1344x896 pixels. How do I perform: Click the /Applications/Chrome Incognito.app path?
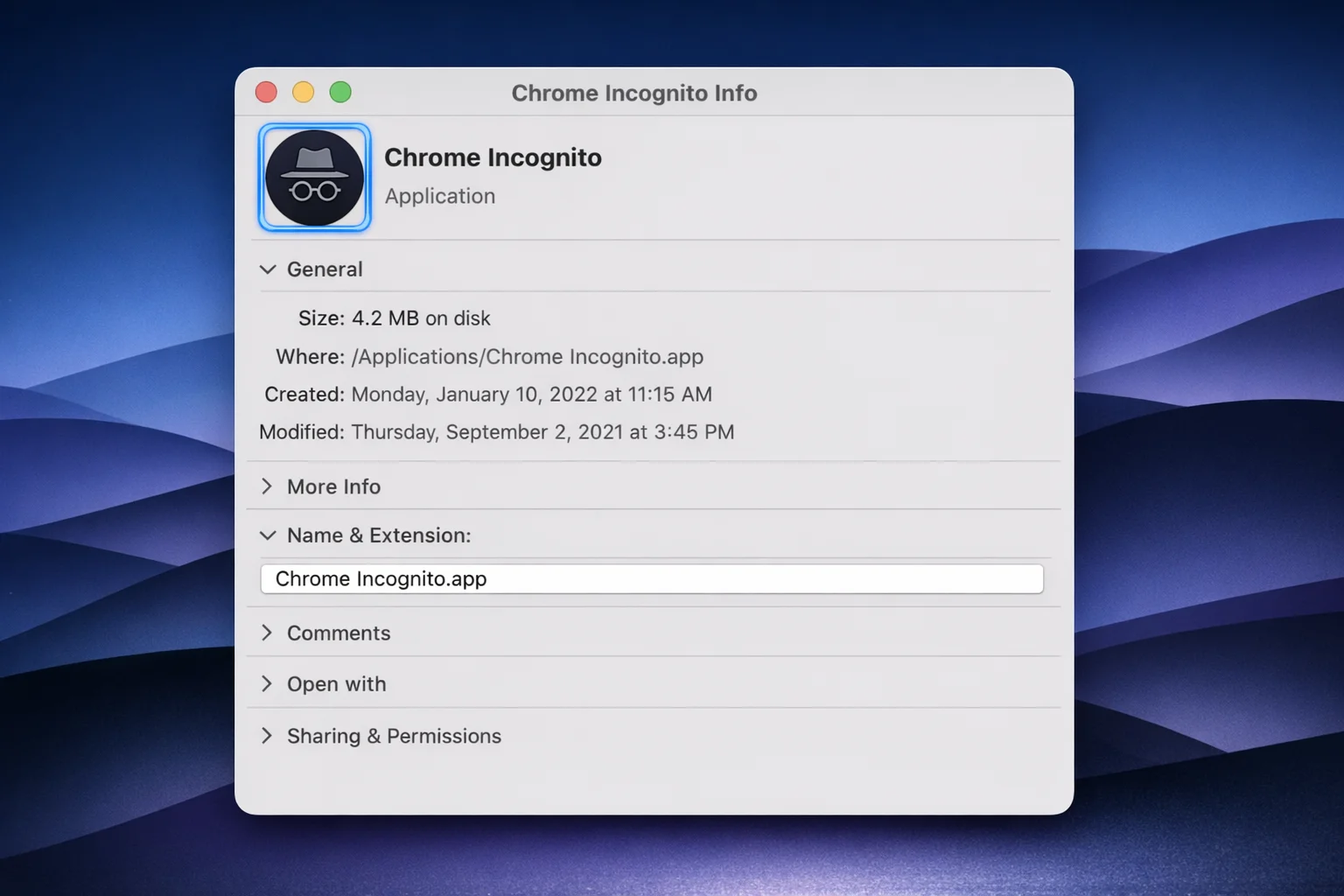528,357
